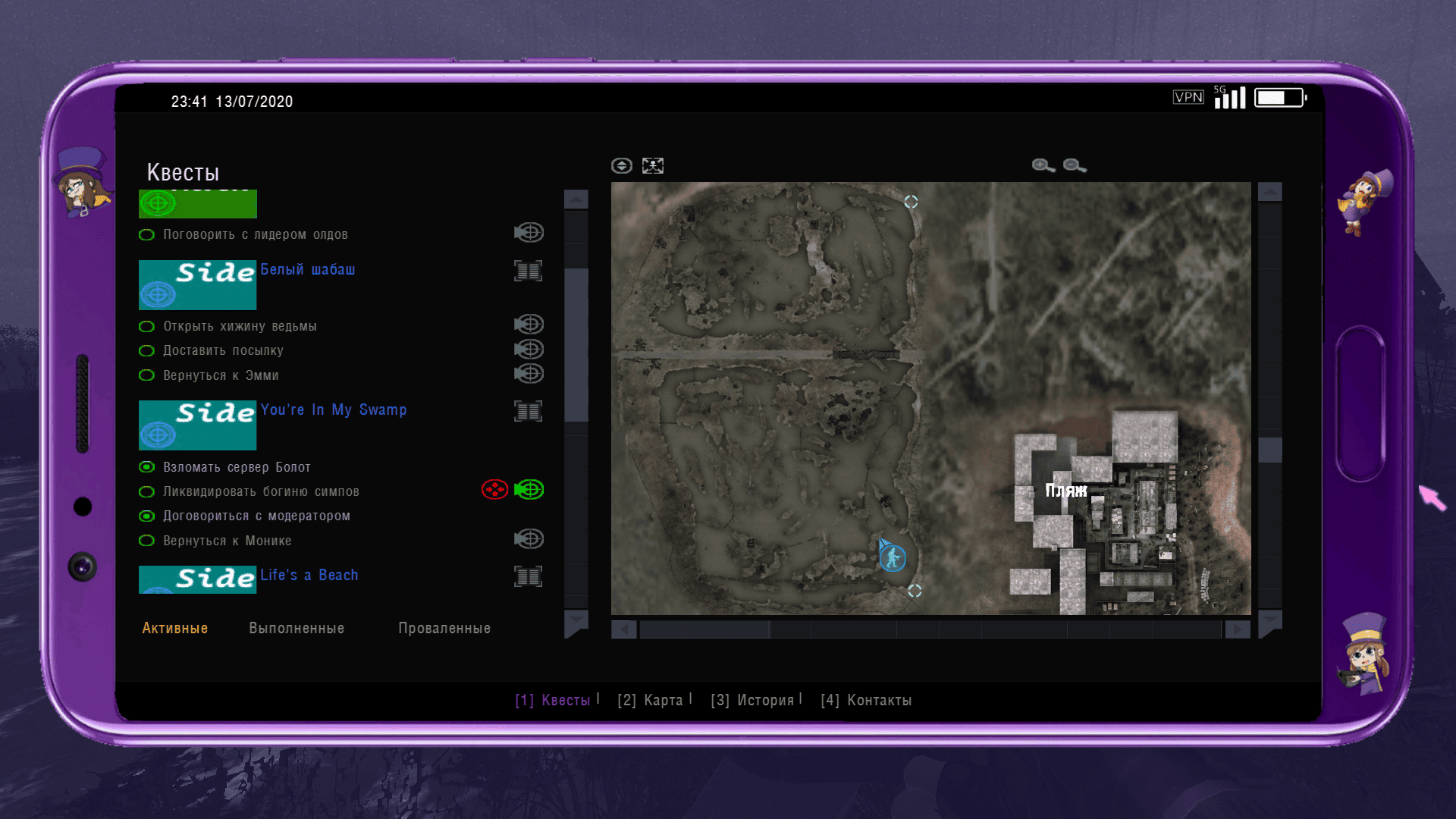
Task: Toggle map marker for Вернуться к Монике
Action: tap(529, 539)
